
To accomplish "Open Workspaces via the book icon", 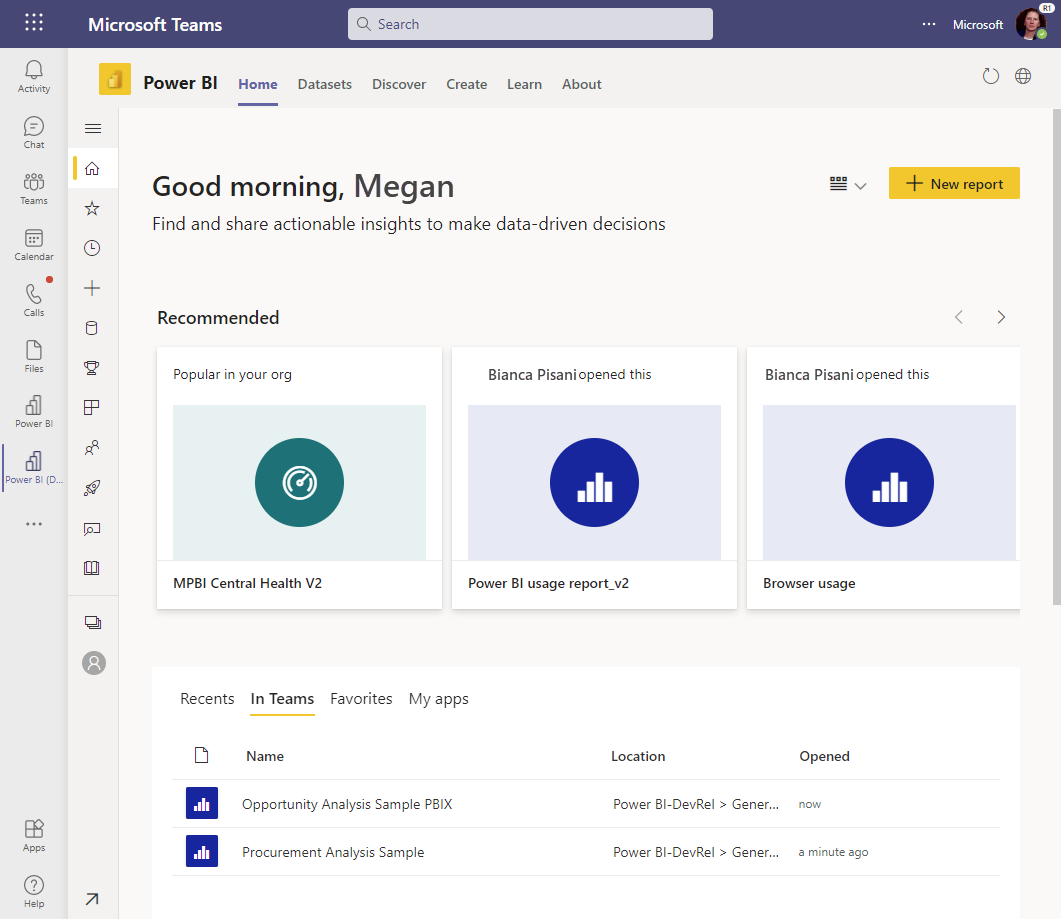I will [x=92, y=567].
